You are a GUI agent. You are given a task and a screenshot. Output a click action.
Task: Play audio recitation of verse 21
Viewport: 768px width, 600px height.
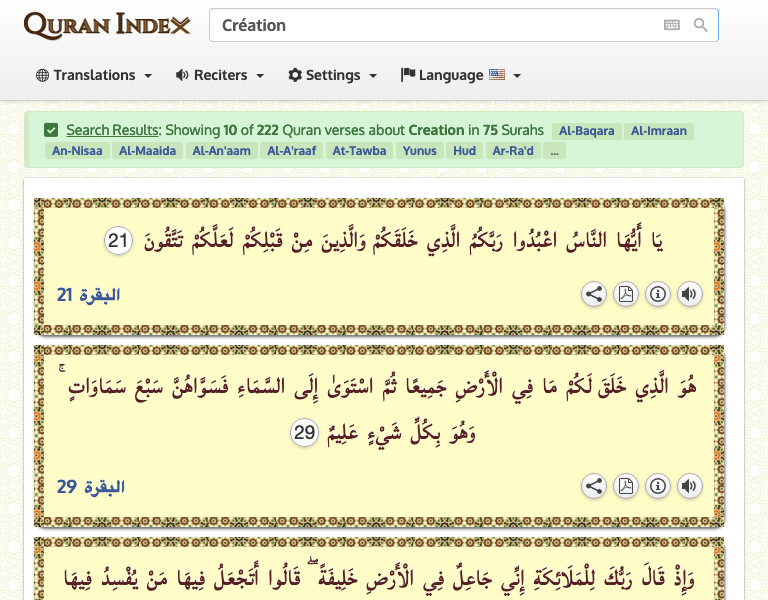(x=689, y=294)
